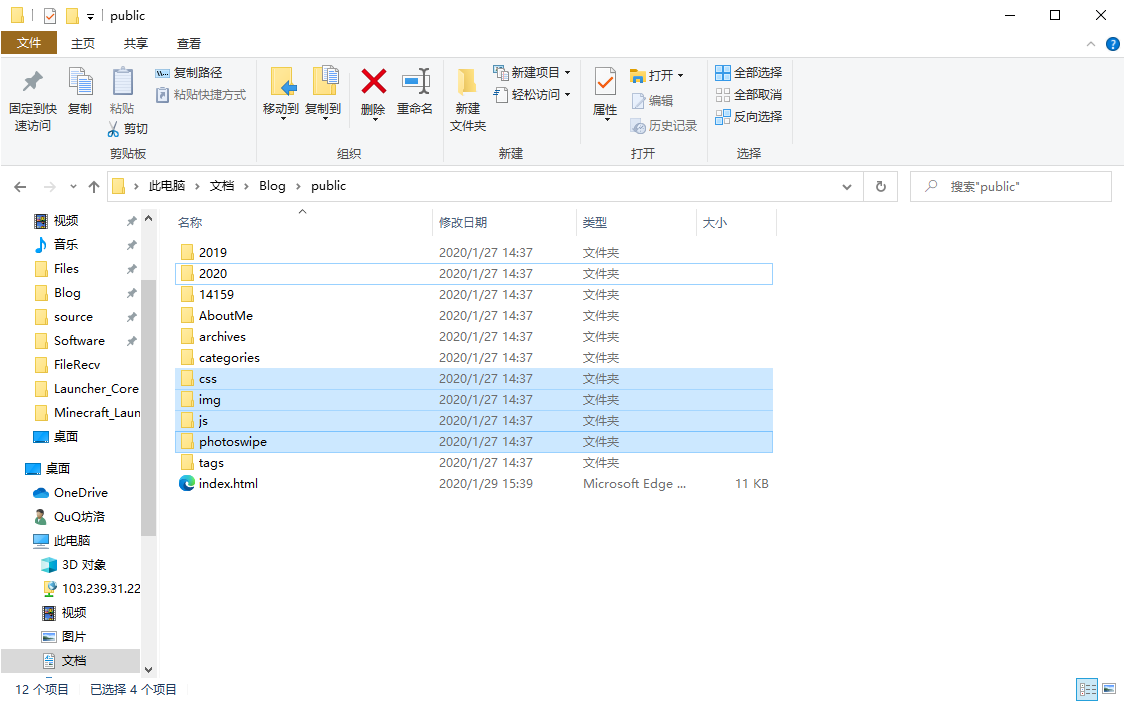This screenshot has width=1125, height=702.
Task: Open Properties (属性) from the ribbon
Action: (605, 83)
